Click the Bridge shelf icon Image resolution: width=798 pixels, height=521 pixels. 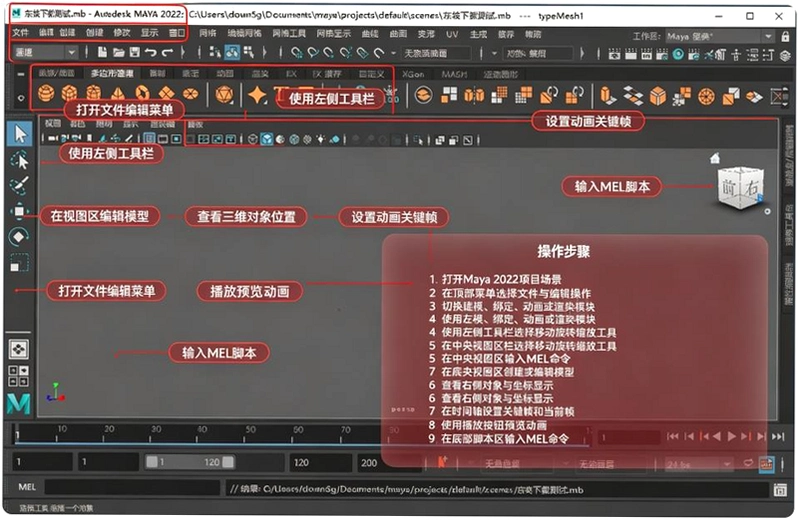(x=633, y=95)
